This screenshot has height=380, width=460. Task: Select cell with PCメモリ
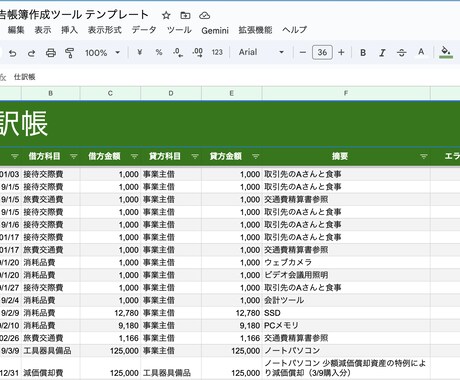pyautogui.click(x=346, y=325)
